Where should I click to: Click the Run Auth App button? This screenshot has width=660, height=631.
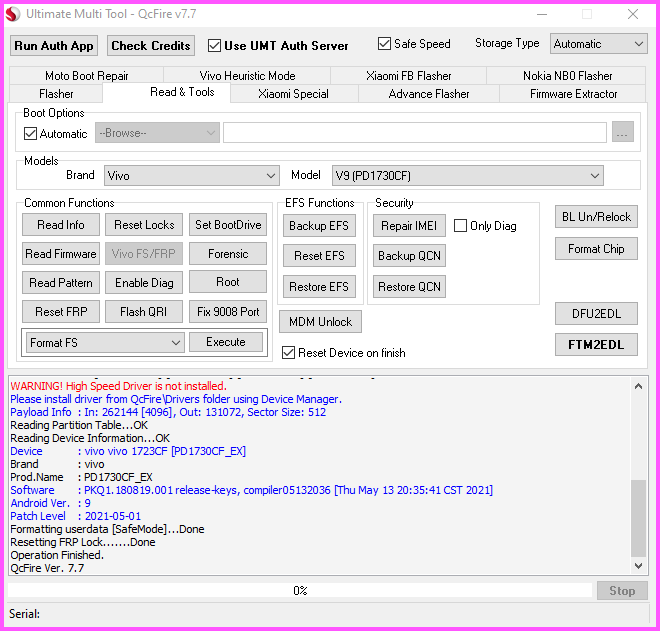tap(54, 45)
